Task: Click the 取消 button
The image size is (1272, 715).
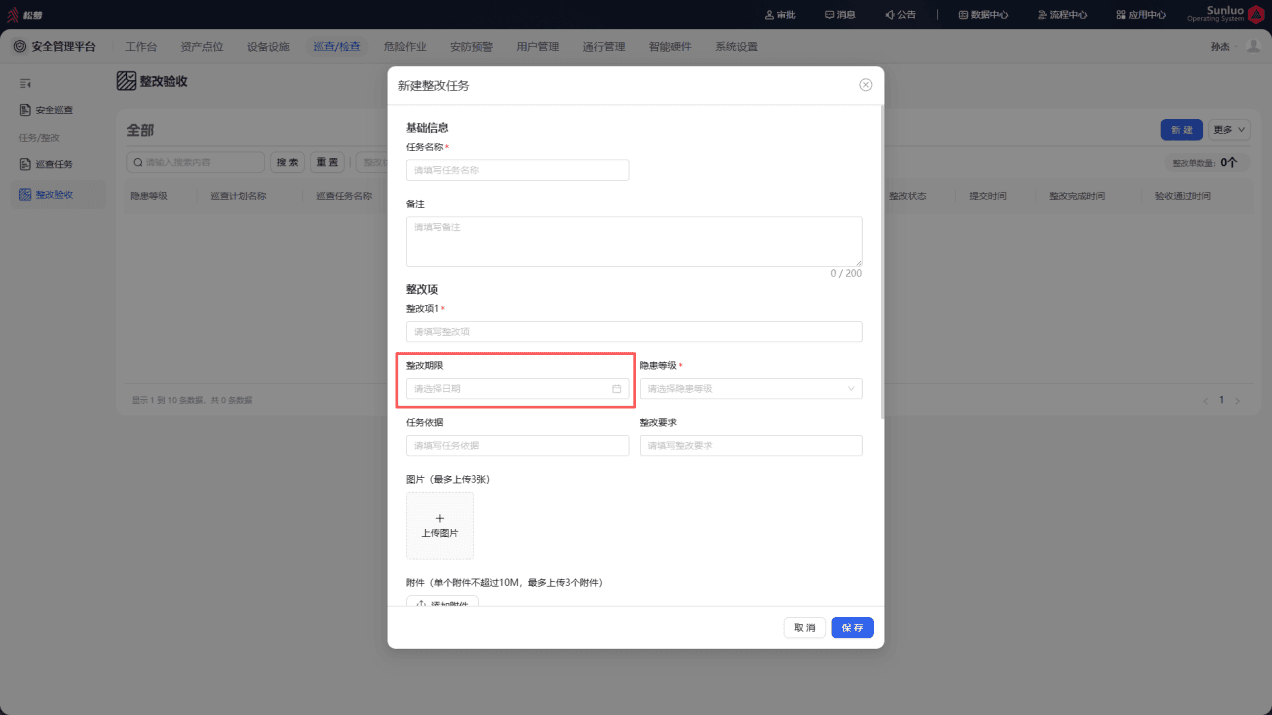Action: 805,628
